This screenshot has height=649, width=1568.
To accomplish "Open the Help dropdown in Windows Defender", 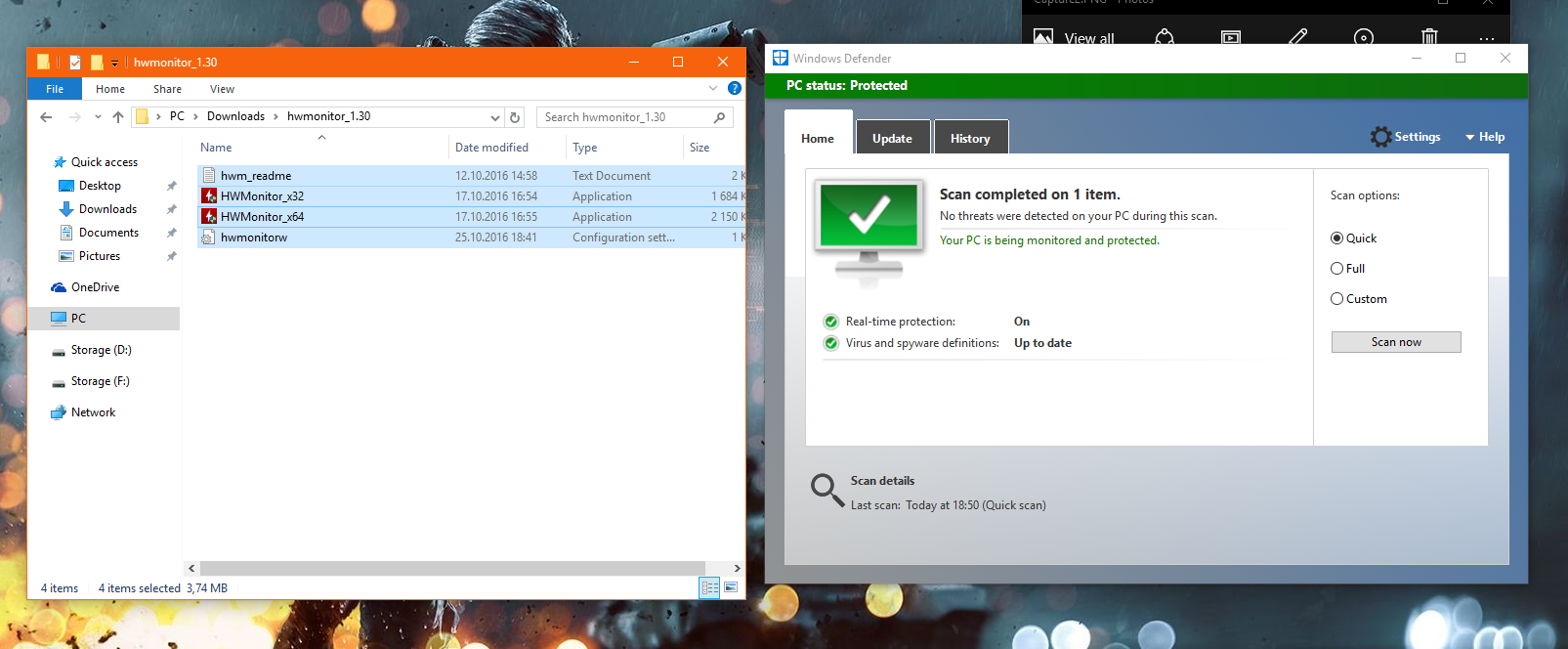I will pyautogui.click(x=1485, y=137).
